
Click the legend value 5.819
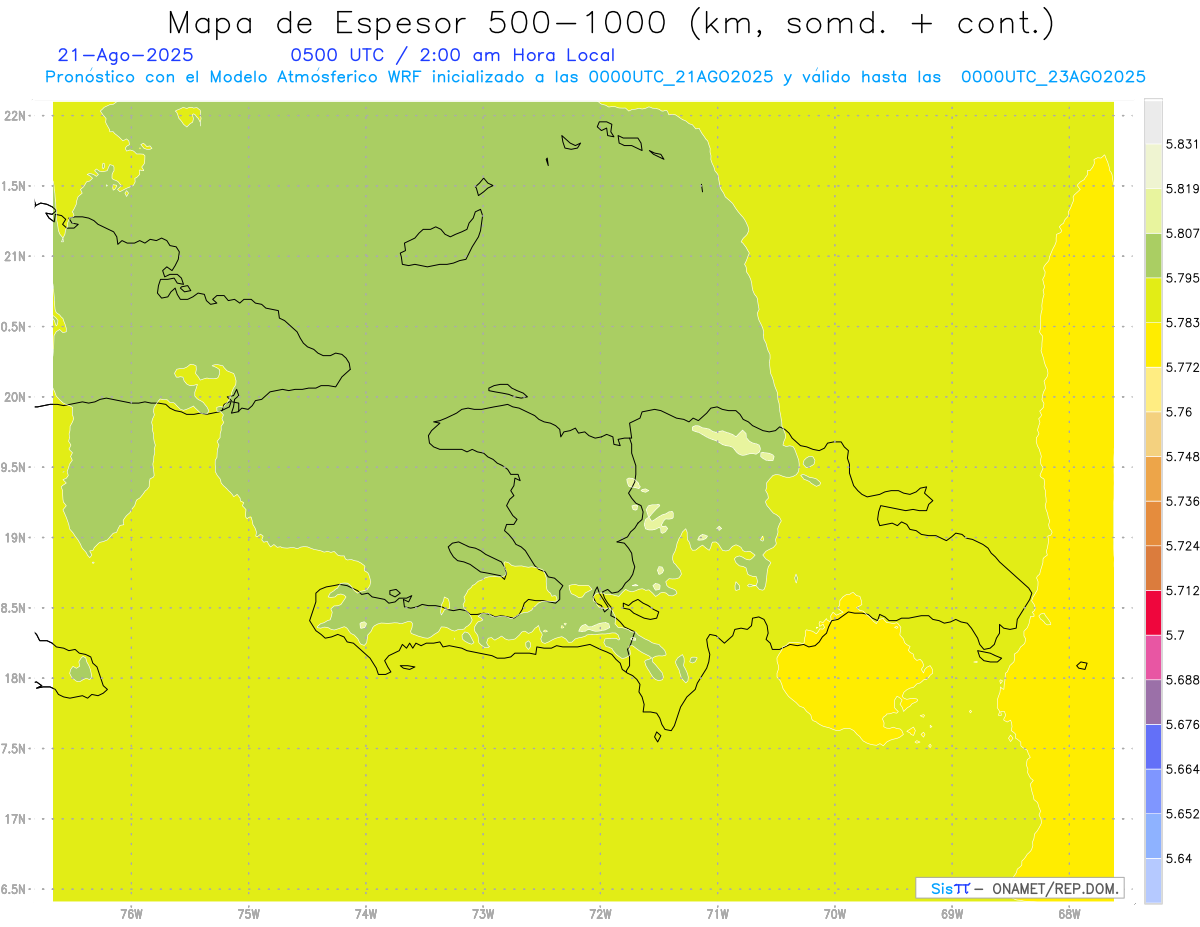(1183, 189)
